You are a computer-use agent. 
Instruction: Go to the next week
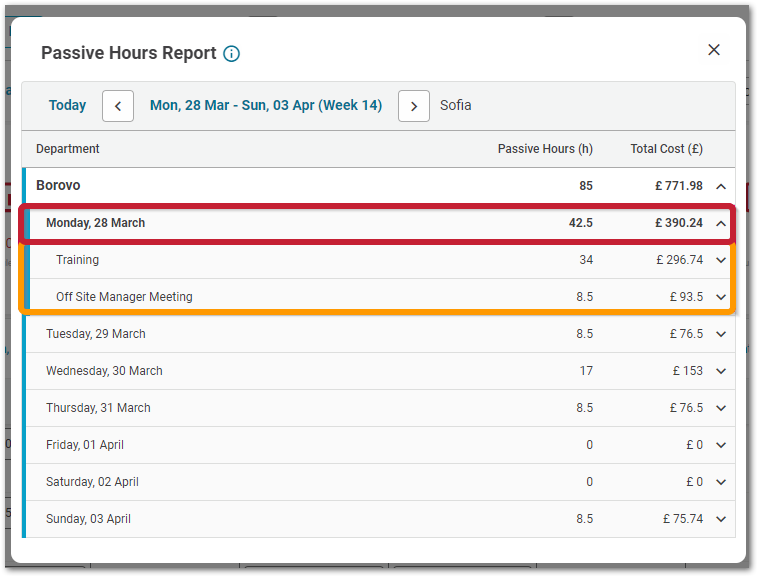(414, 106)
